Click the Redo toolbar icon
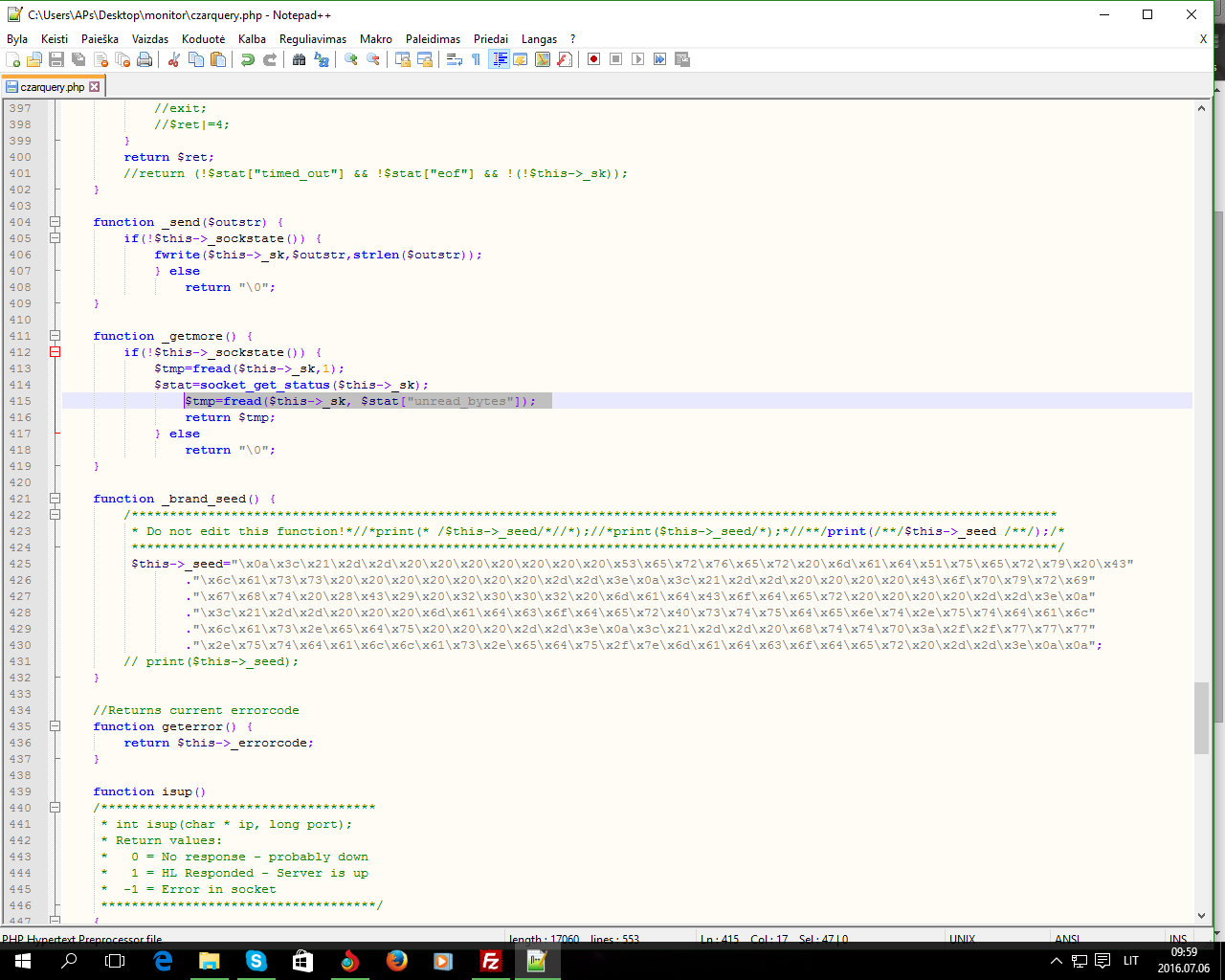1225x980 pixels. 270,59
